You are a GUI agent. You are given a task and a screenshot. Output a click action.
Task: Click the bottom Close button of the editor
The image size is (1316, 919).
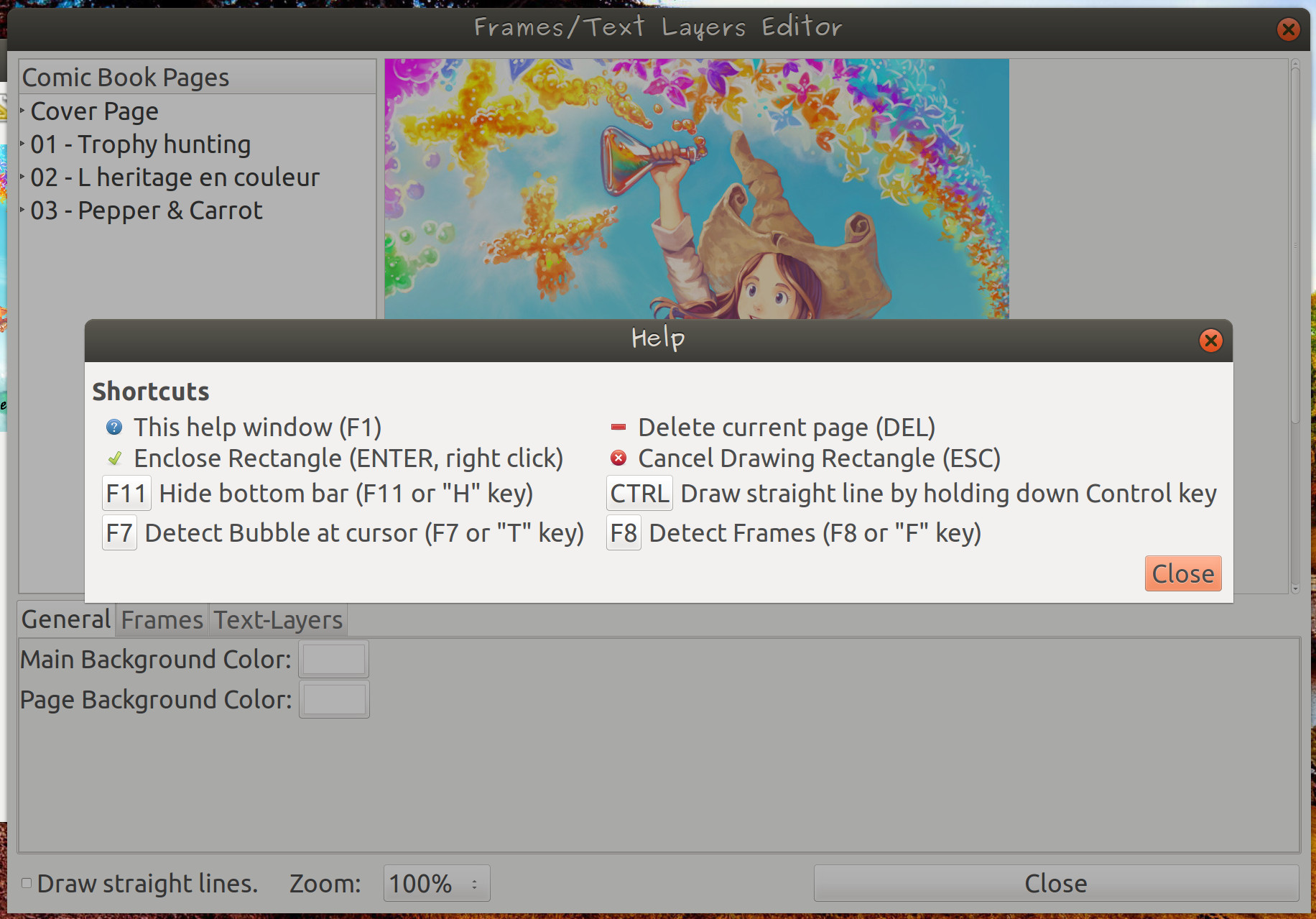pos(1056,883)
